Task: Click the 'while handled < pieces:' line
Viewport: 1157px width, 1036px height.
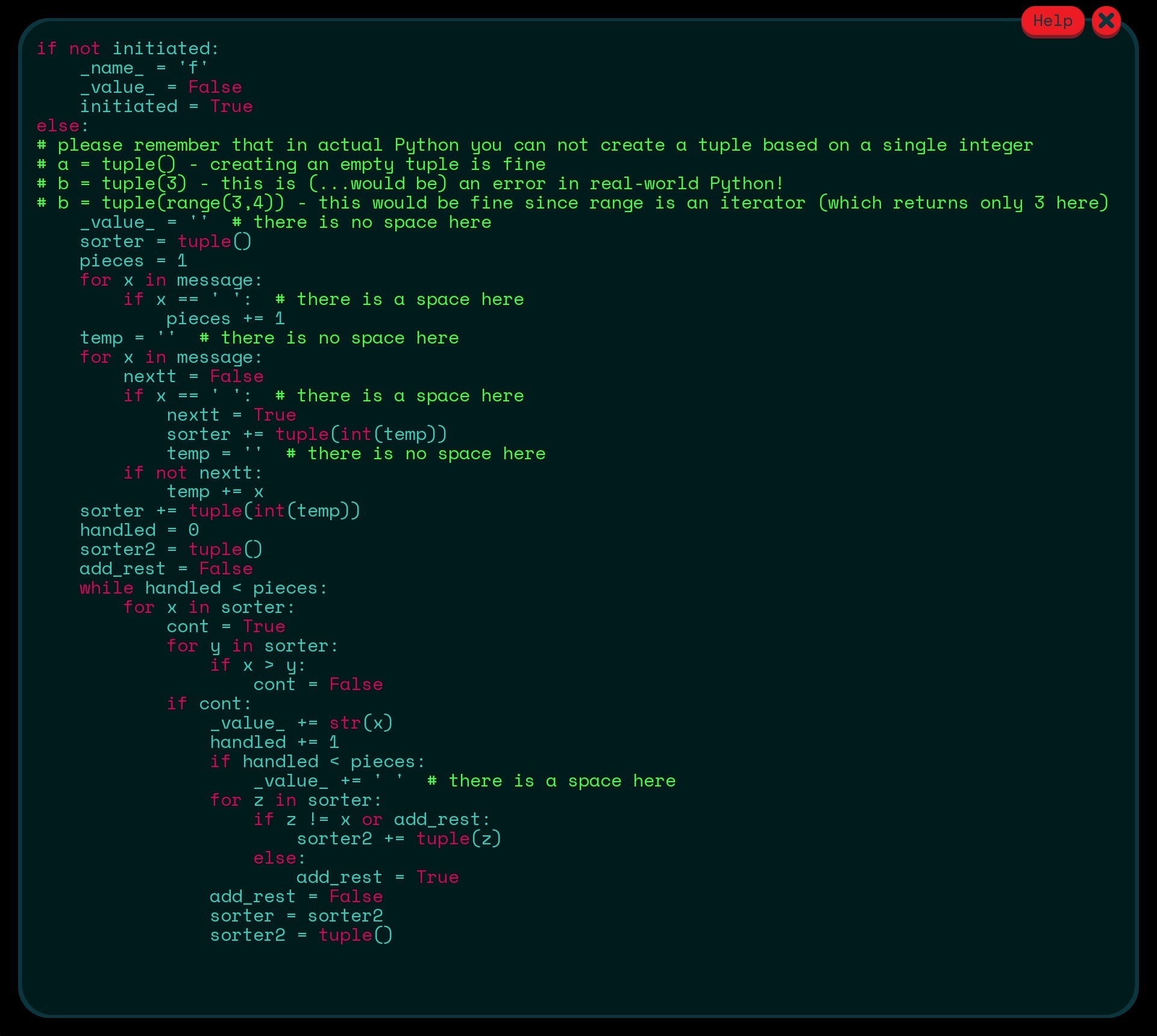Action: click(203, 588)
